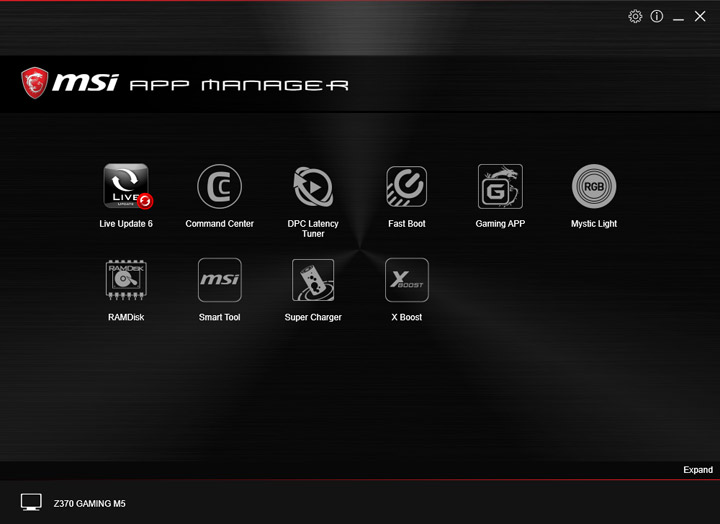Click the Live Update 6 label
Viewport: 720px width, 524px height.
click(x=126, y=224)
